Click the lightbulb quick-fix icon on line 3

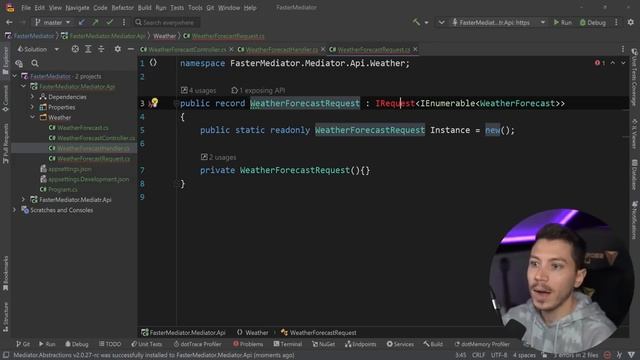[x=154, y=102]
